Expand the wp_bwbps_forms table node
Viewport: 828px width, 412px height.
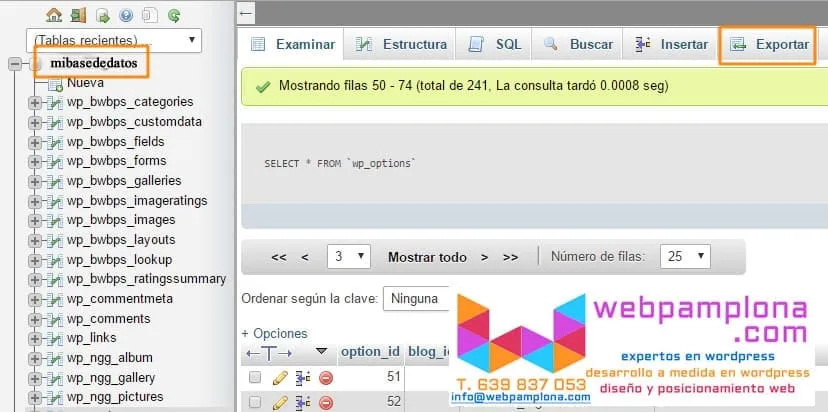point(35,162)
